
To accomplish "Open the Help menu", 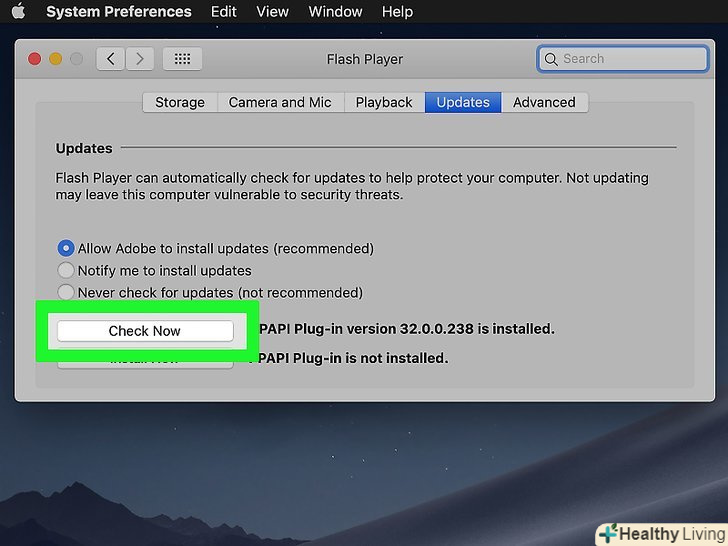I will 397,12.
